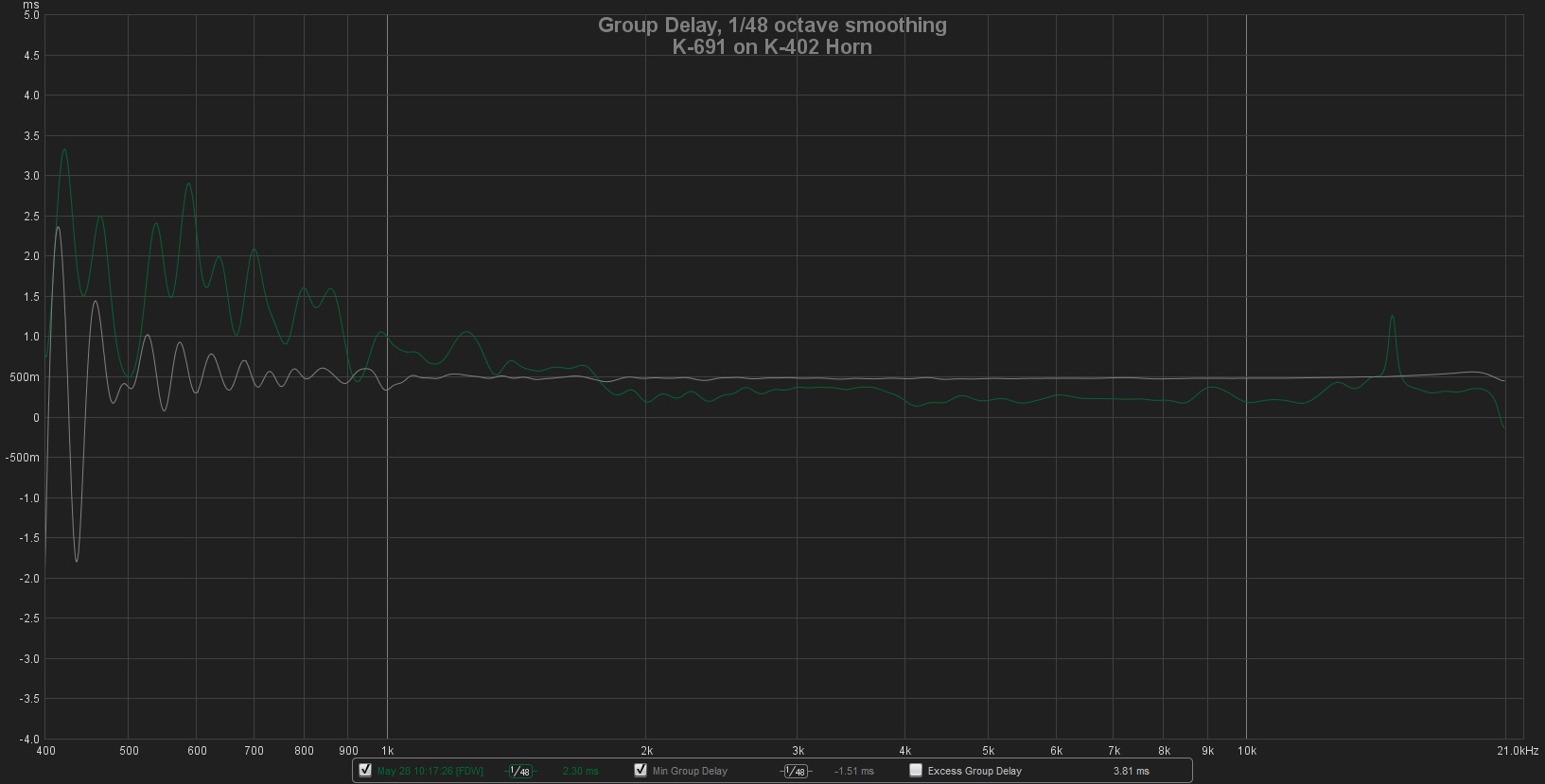Click the 3.81 ms legend value
Image resolution: width=1545 pixels, height=784 pixels.
(x=1132, y=771)
